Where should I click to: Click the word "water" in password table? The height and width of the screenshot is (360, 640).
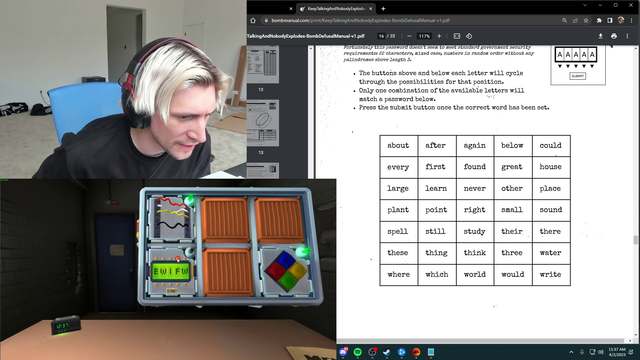coord(551,253)
